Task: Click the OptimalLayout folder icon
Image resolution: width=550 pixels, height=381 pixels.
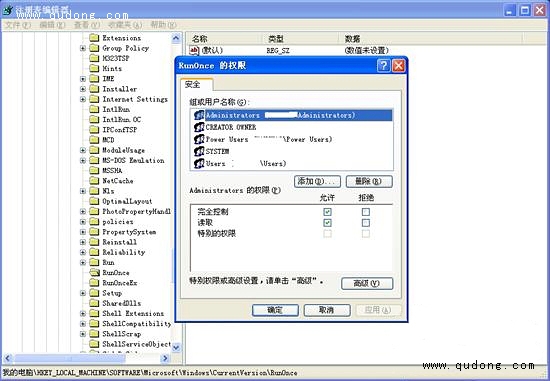Action: pos(94,201)
